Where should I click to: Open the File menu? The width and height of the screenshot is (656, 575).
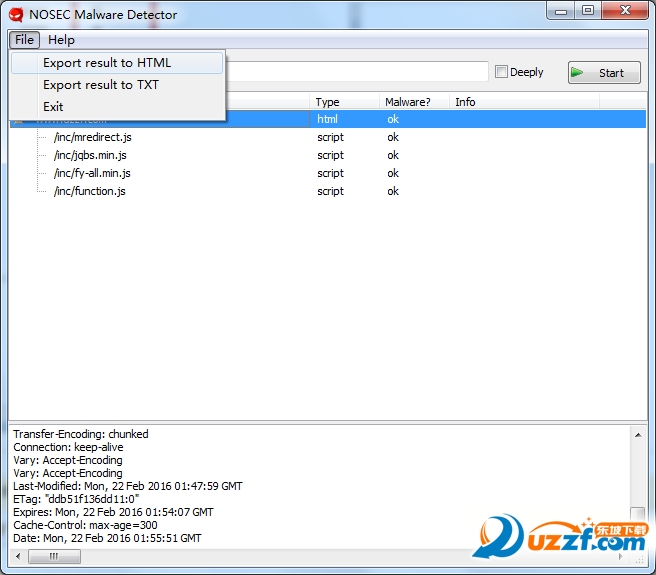[24, 40]
